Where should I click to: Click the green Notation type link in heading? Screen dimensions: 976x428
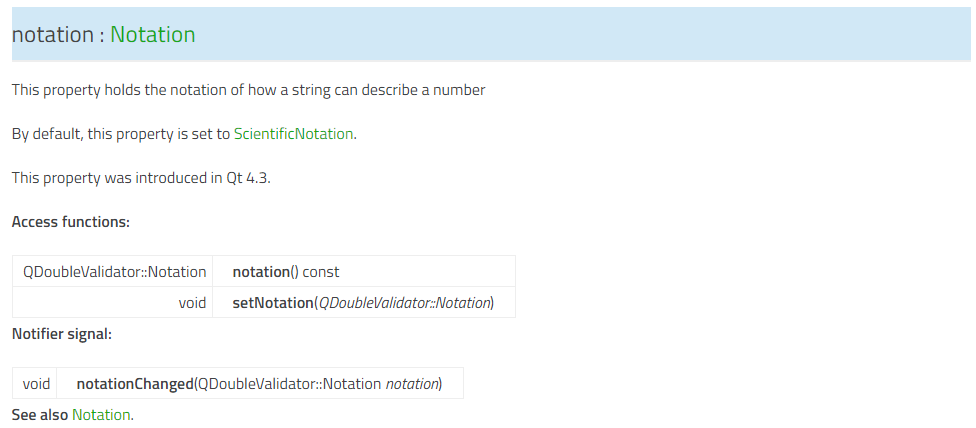[152, 34]
